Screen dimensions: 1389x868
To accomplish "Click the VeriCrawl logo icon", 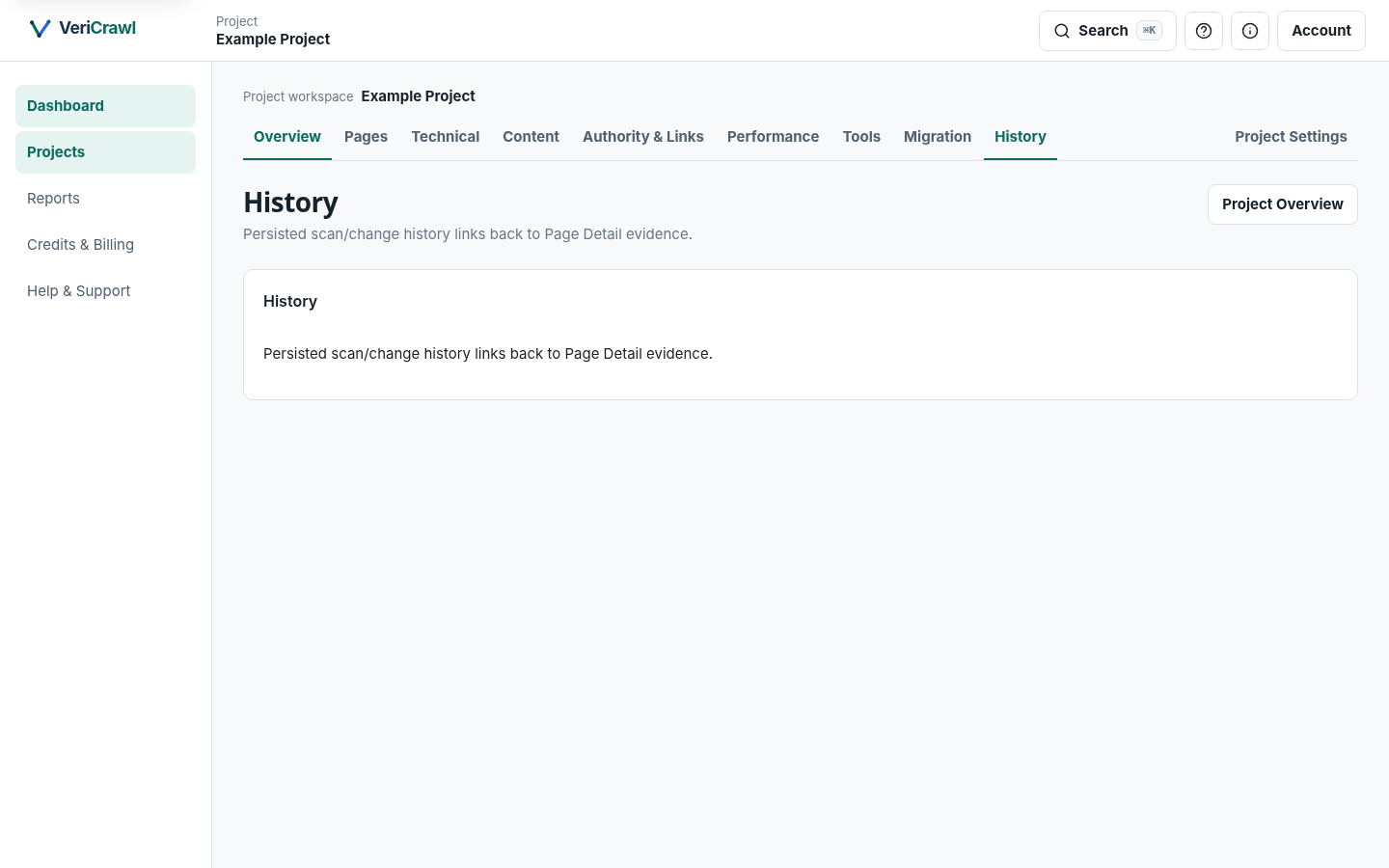I will tap(40, 29).
